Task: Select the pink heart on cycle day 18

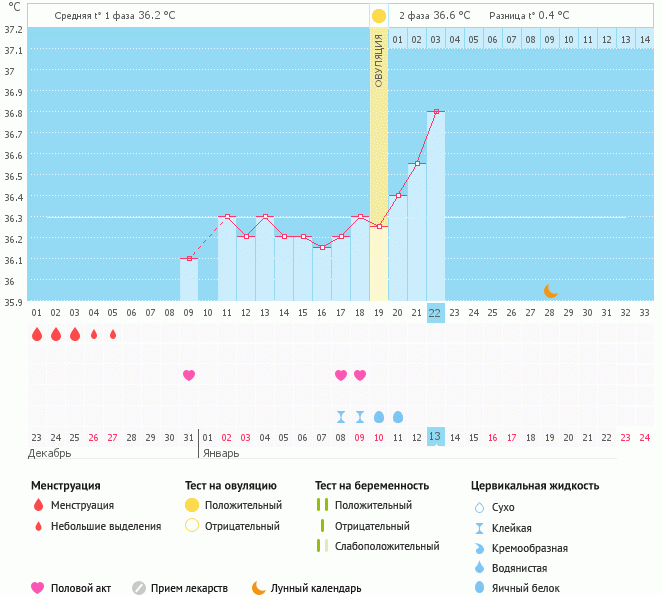Action: 360,375
